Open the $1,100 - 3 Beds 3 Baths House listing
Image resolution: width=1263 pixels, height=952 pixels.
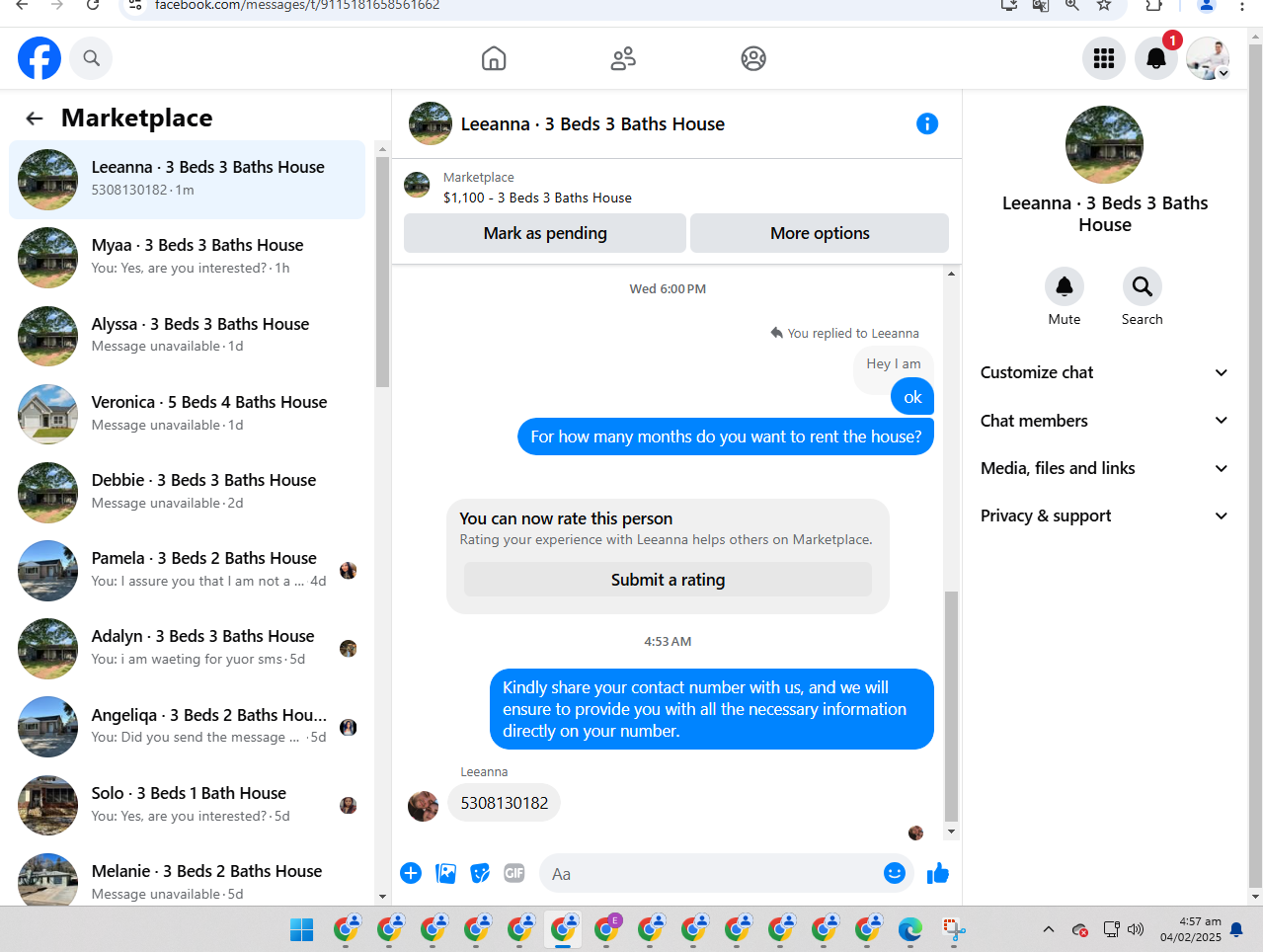(x=537, y=198)
